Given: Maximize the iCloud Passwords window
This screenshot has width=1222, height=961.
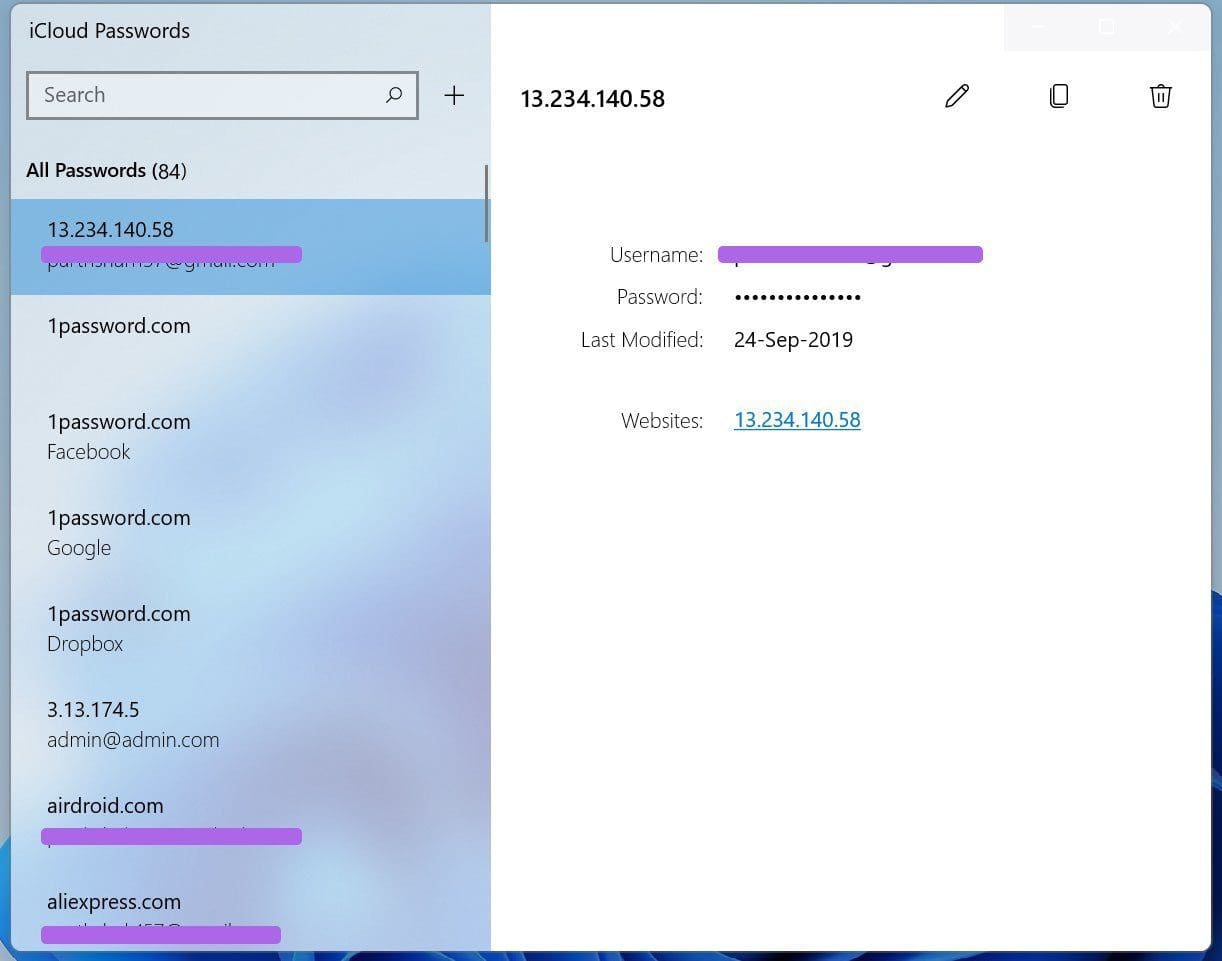Looking at the screenshot, I should (x=1107, y=28).
